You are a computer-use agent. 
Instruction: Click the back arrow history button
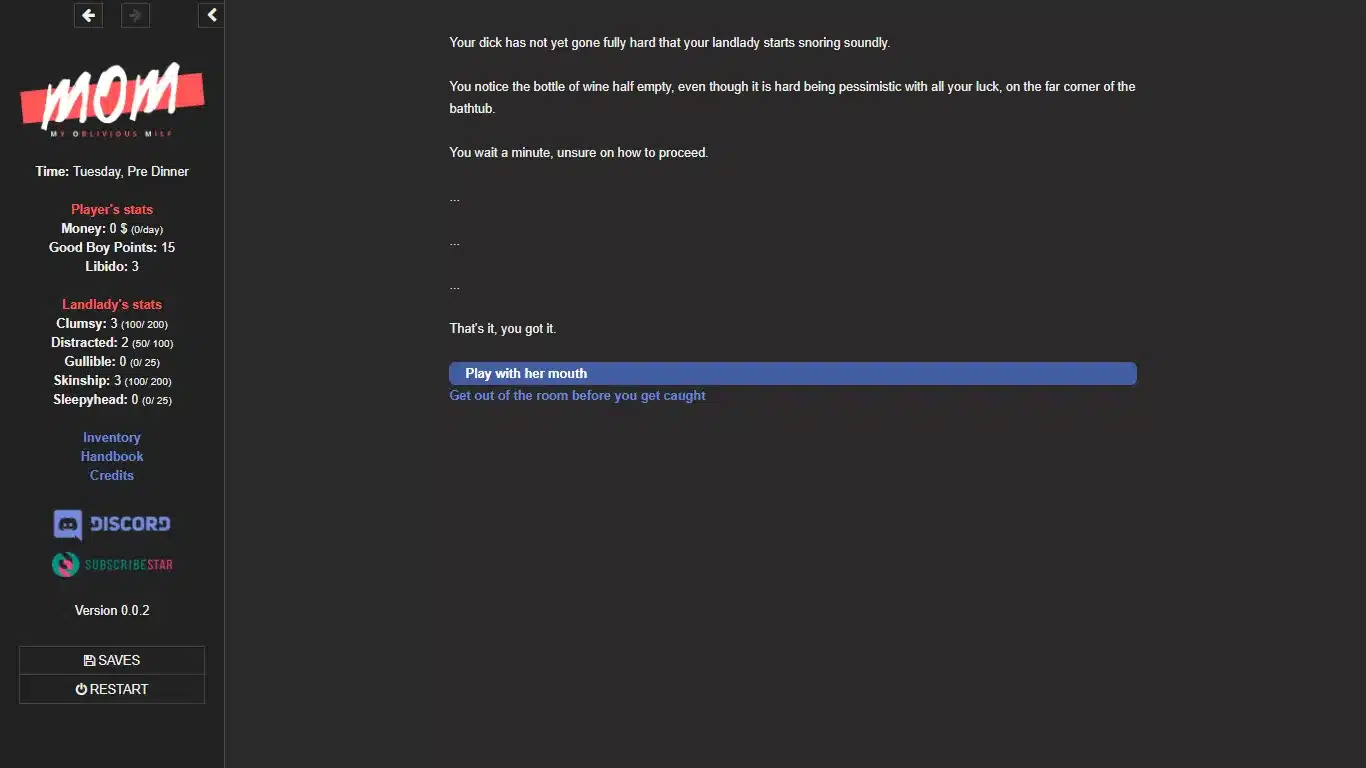(88, 15)
